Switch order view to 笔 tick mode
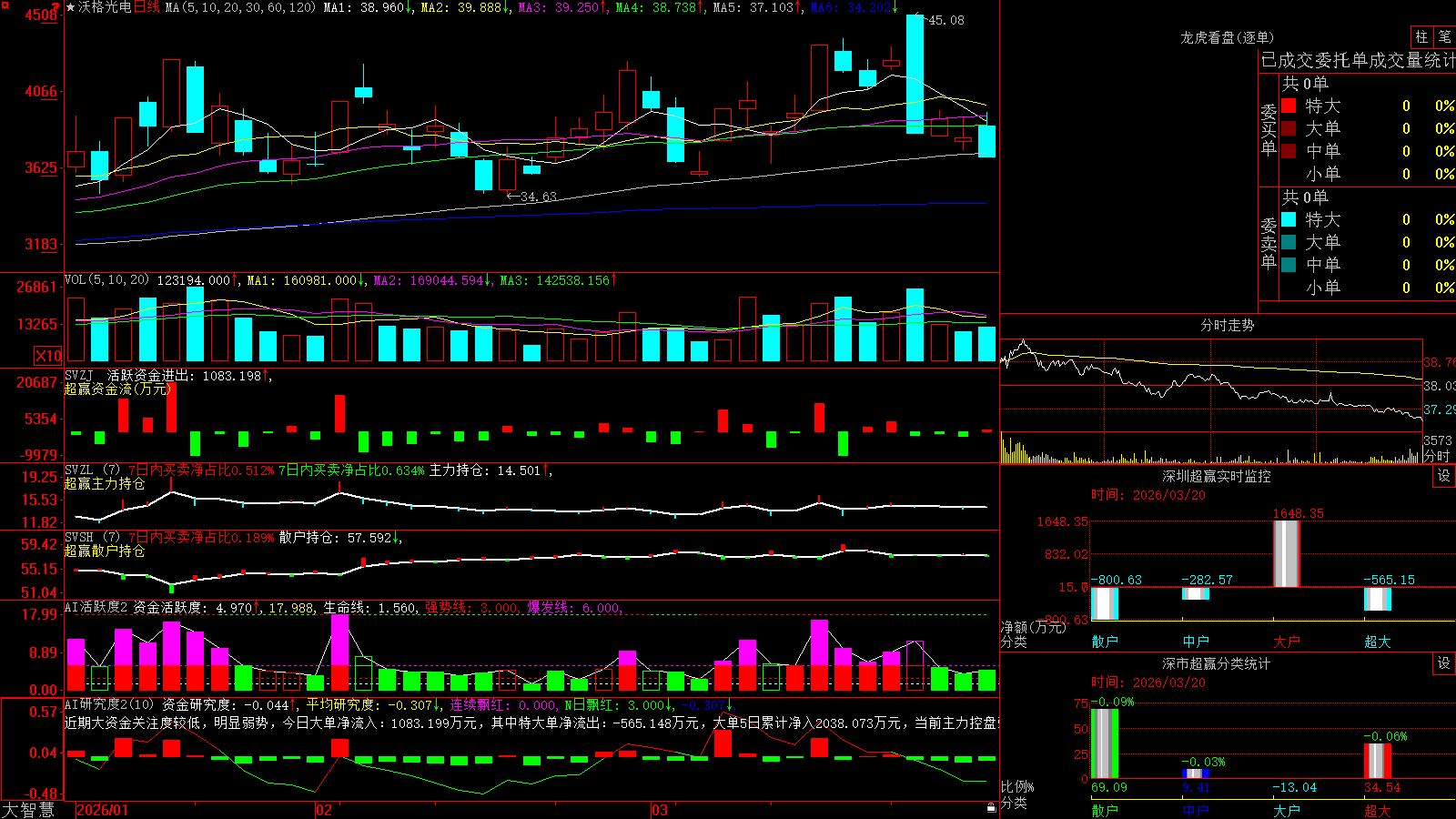Screen dimensions: 1456x819 pyautogui.click(x=1444, y=36)
